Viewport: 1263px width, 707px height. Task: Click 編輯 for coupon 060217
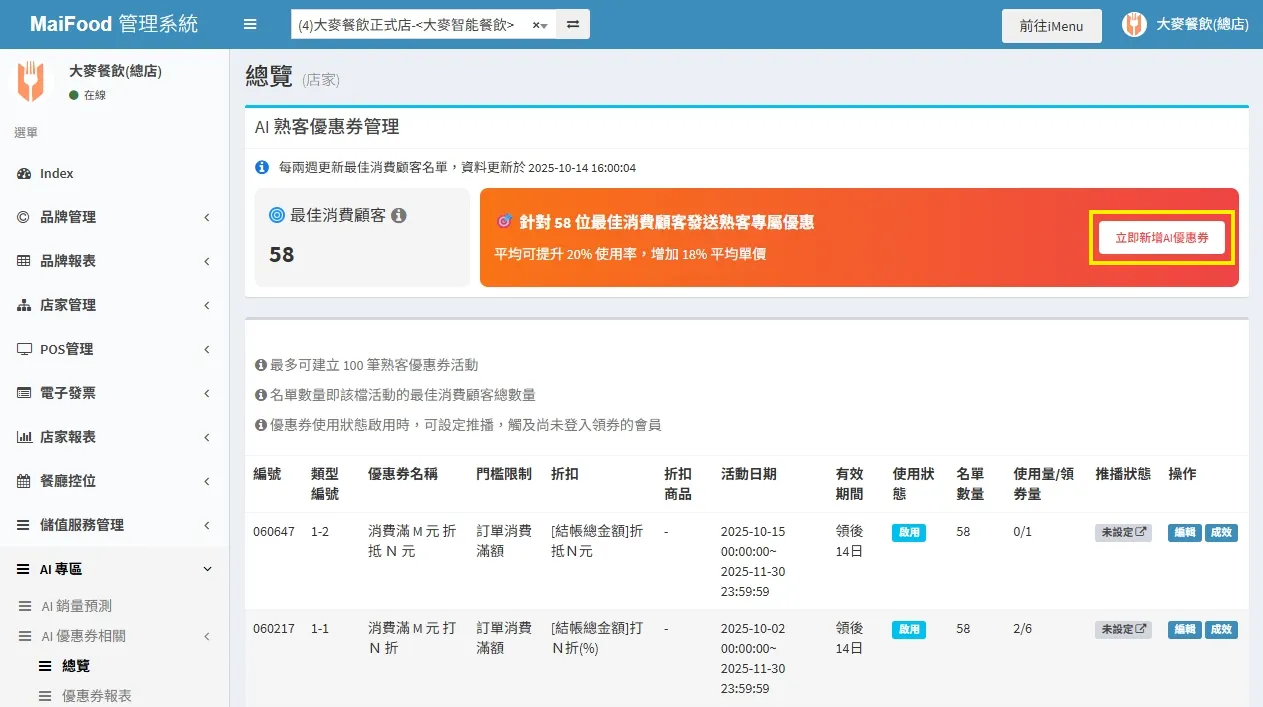point(1184,630)
